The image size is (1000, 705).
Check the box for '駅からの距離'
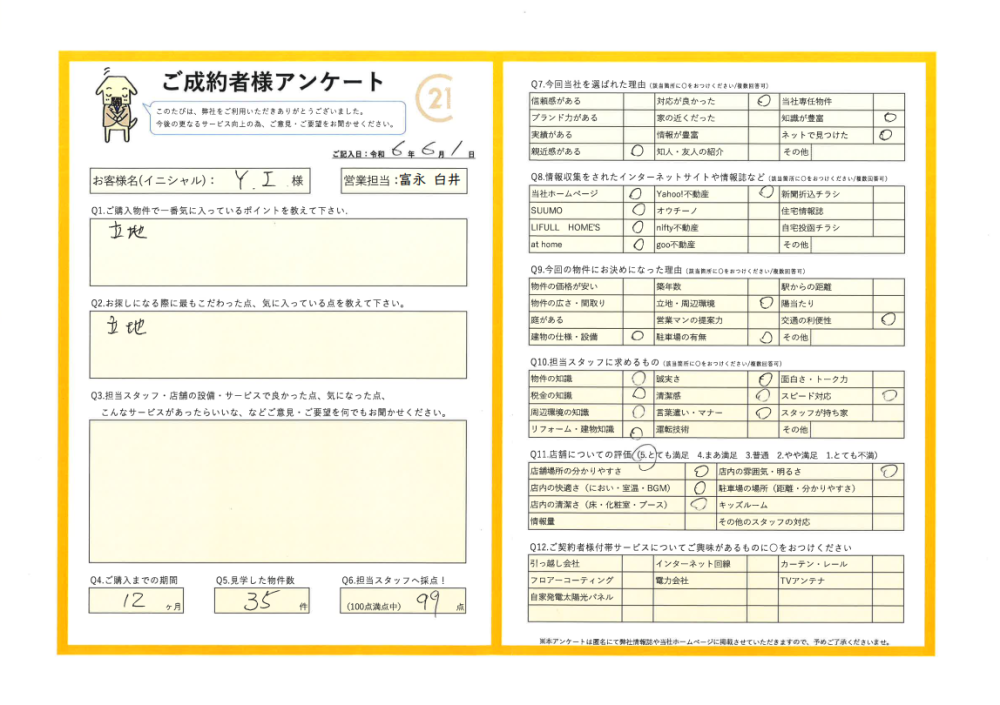pos(887,287)
